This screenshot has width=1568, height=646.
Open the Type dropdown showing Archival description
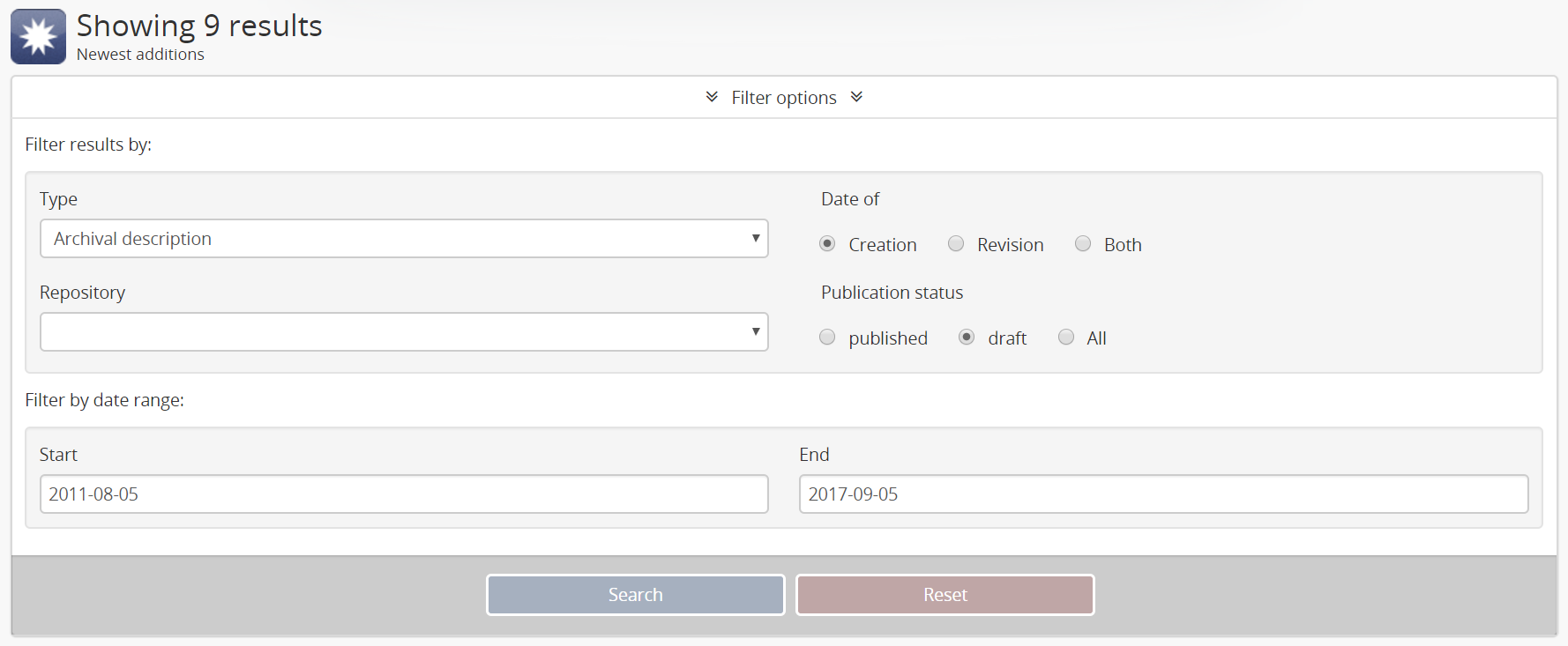(x=404, y=239)
